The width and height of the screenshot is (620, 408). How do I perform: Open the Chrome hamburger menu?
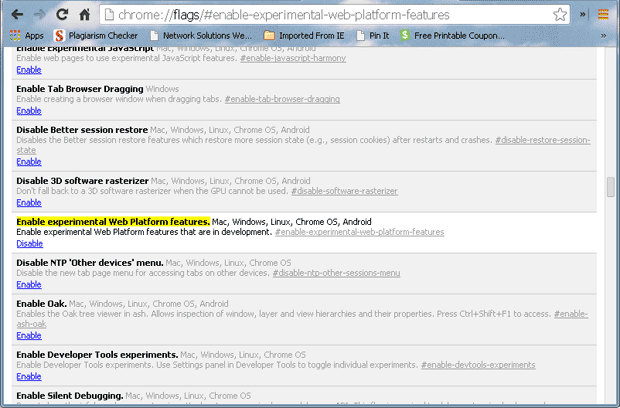603,15
